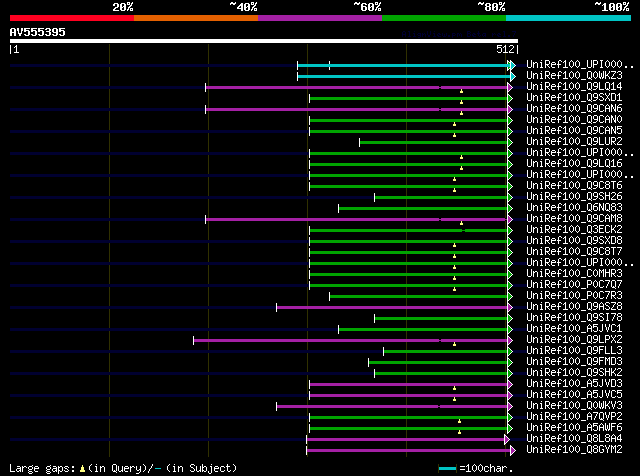
Task: Select the UniRef100_Q8GYM2 label
Action: 574,450
